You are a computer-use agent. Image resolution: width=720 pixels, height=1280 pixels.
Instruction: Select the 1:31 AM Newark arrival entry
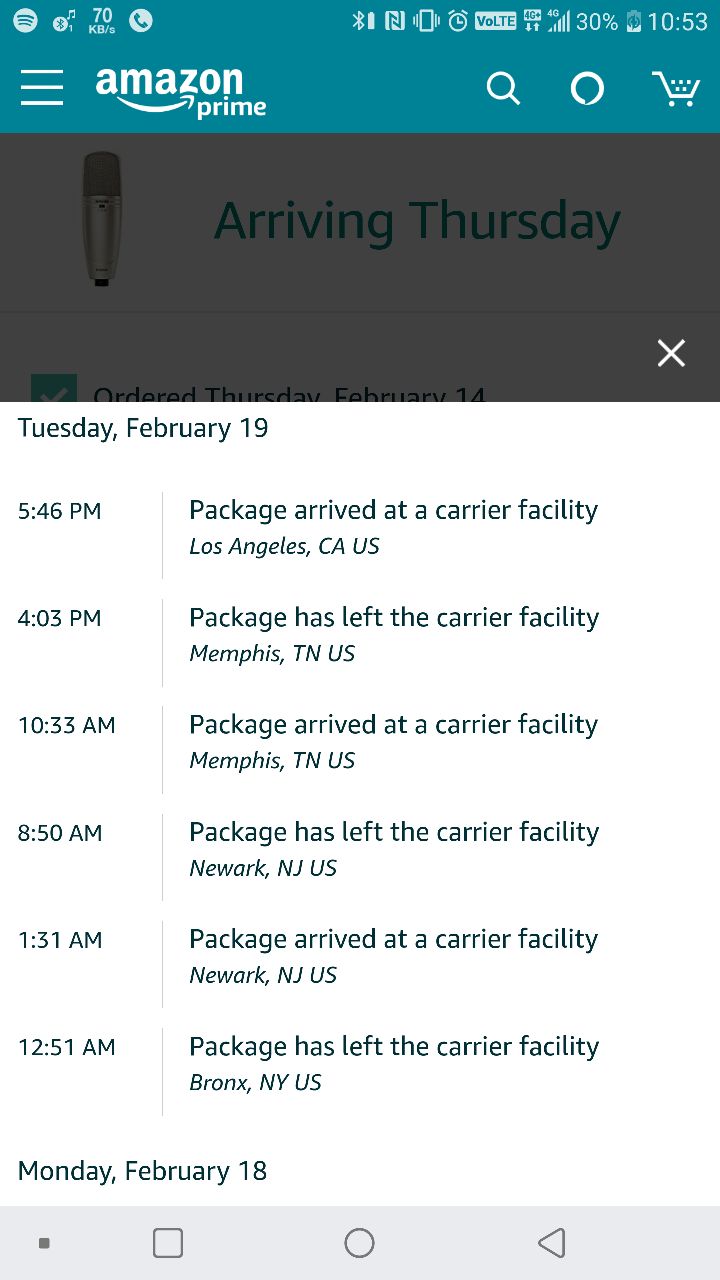click(x=394, y=956)
